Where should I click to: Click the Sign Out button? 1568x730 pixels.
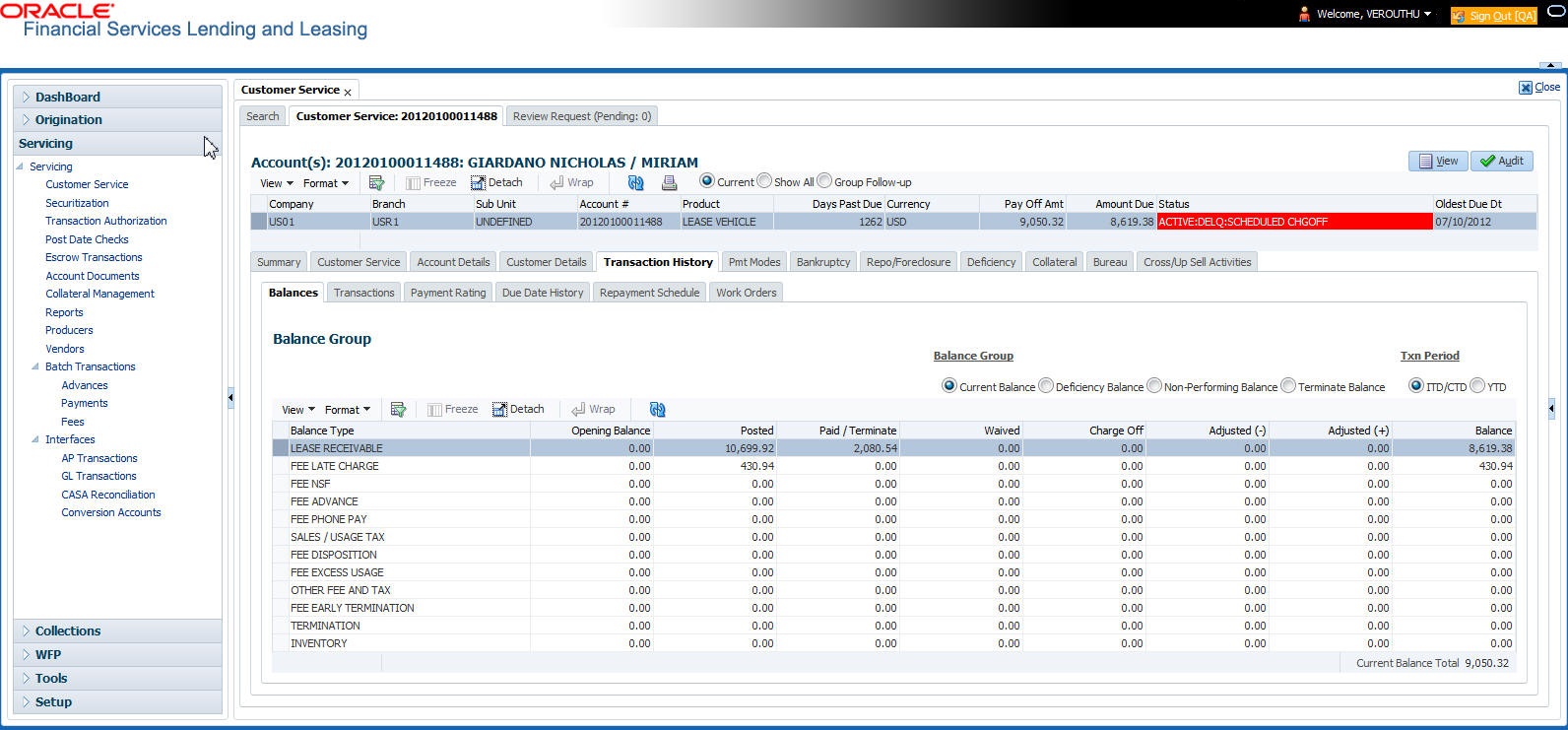1494,16
